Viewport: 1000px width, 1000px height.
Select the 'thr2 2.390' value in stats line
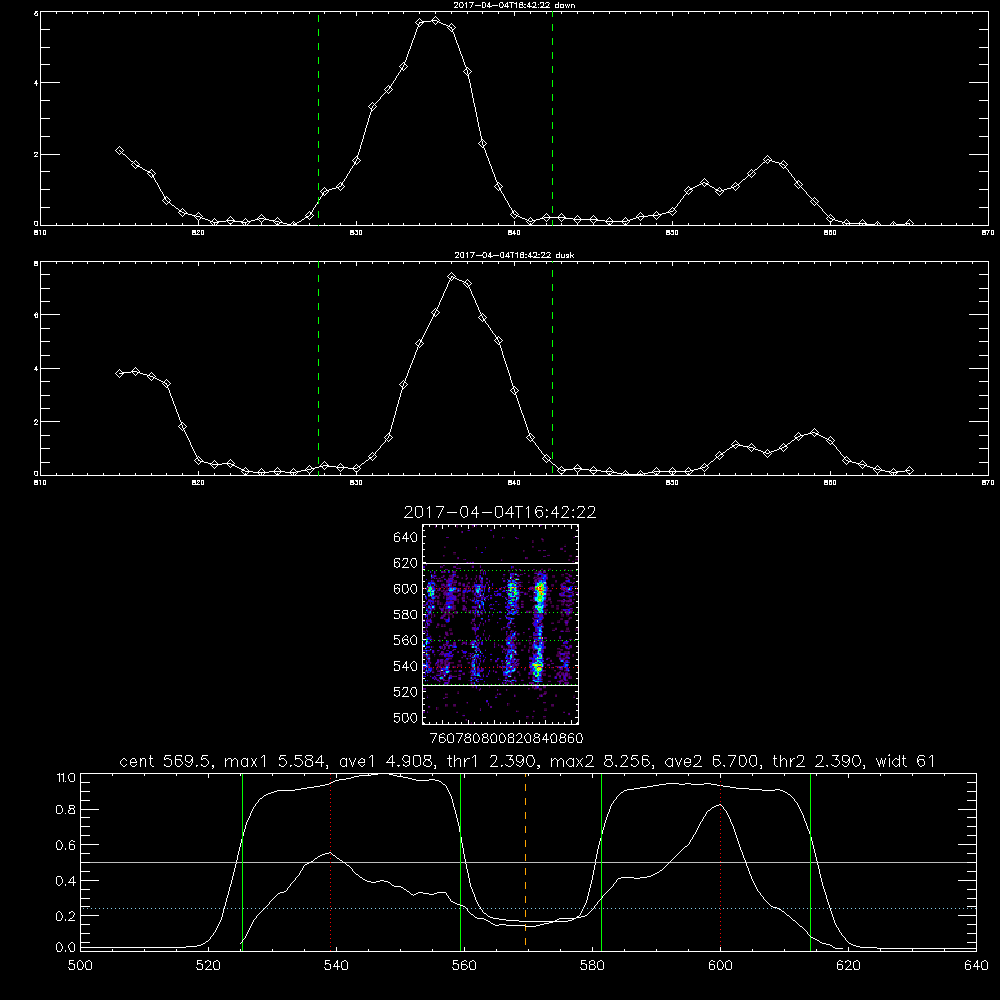click(817, 761)
